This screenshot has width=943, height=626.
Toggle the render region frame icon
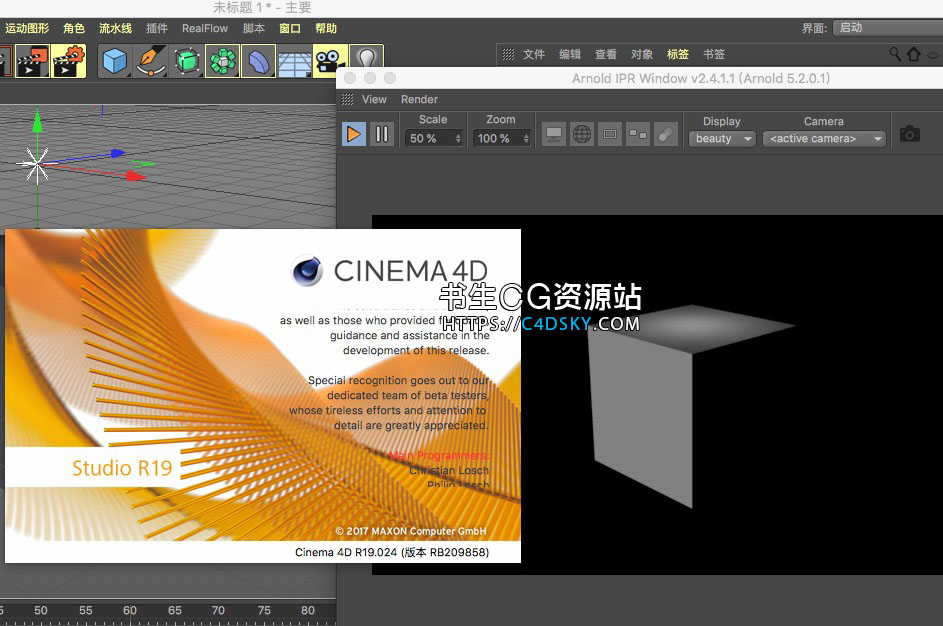(x=610, y=134)
